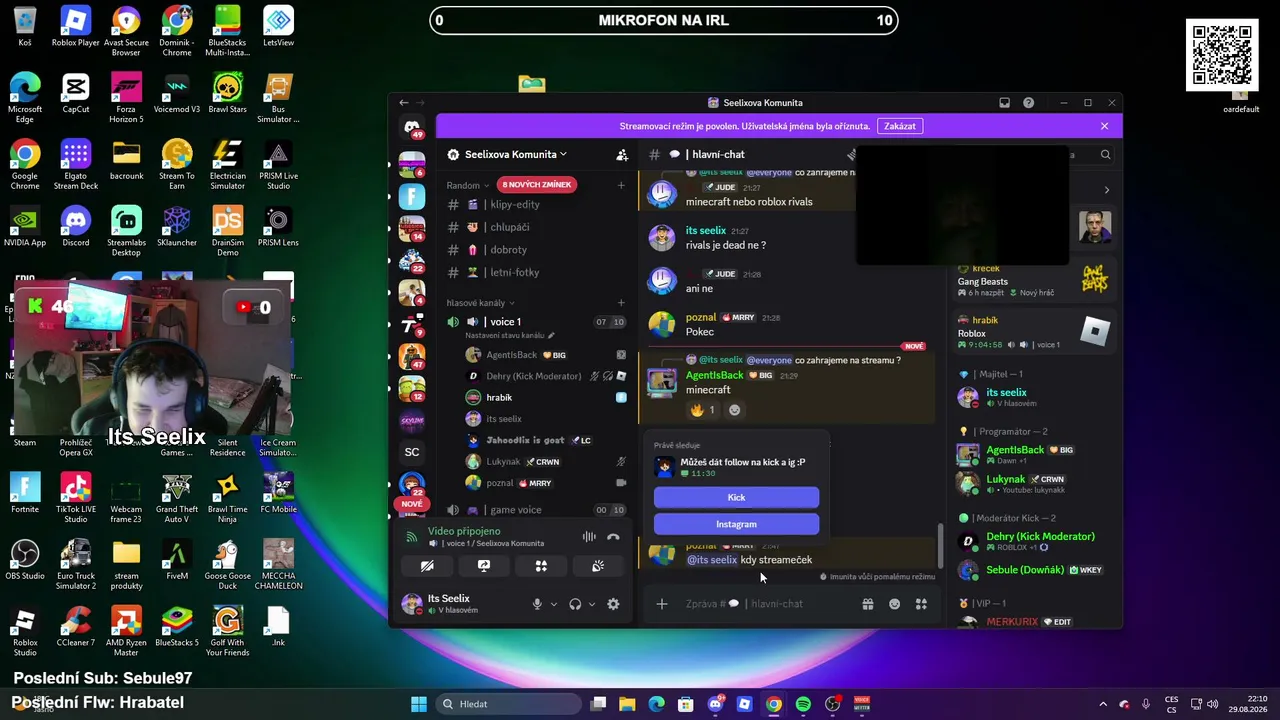1280x720 pixels.
Task: Toggle camera in voice panel
Action: [x=427, y=566]
